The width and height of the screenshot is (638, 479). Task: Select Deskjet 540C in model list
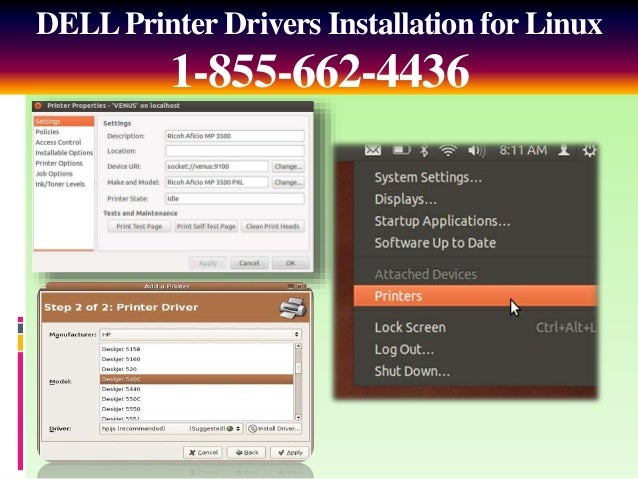tap(197, 379)
